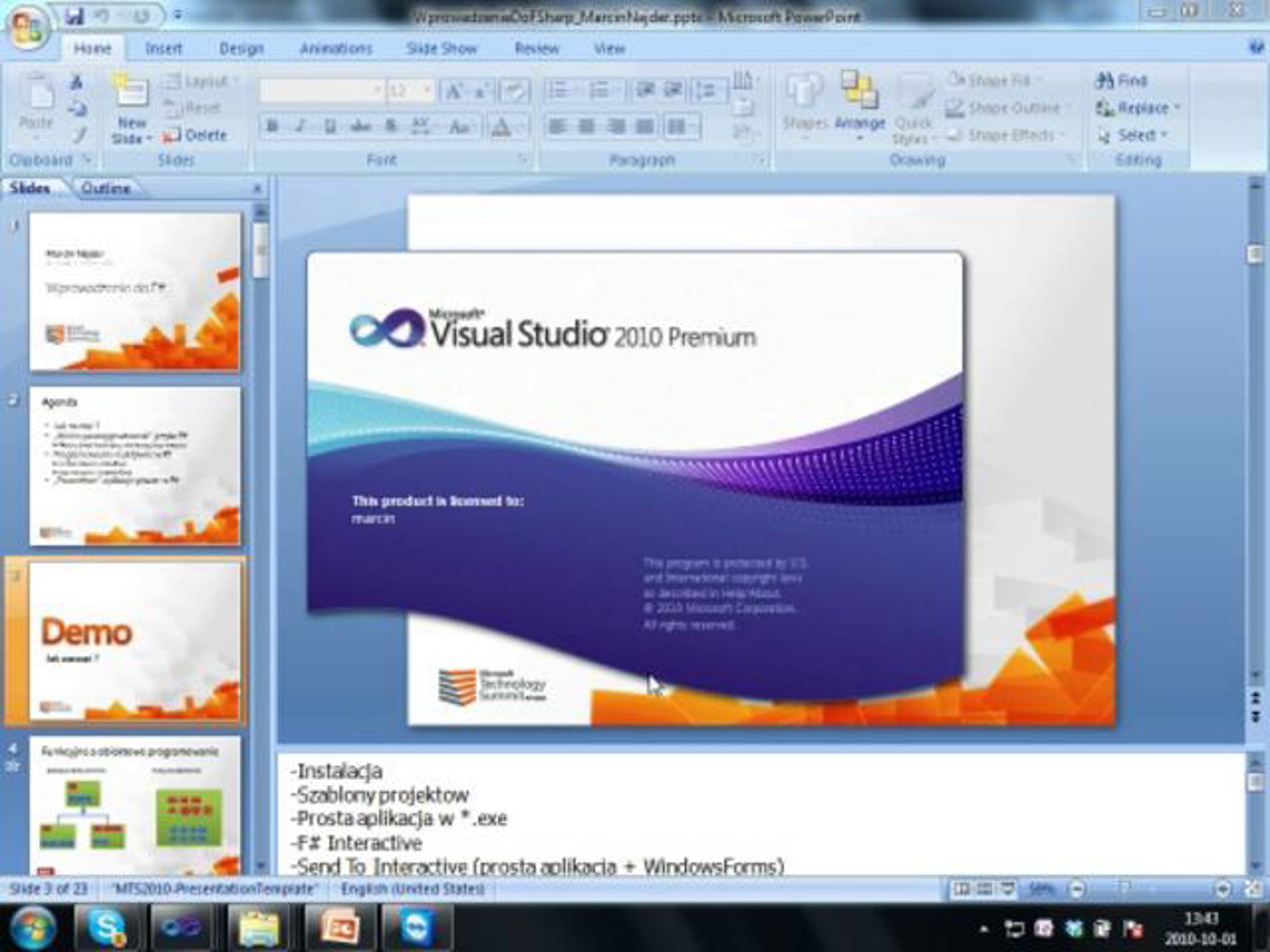Click the Increase List Level indent icon
Screen dimensions: 1270x952
click(x=673, y=90)
